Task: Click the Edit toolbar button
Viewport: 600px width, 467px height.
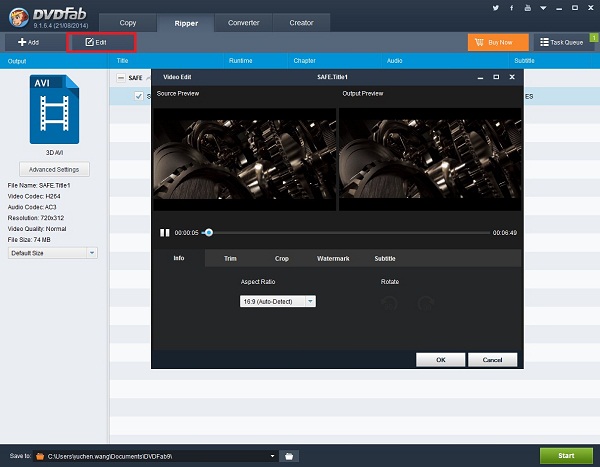Action: pyautogui.click(x=101, y=42)
